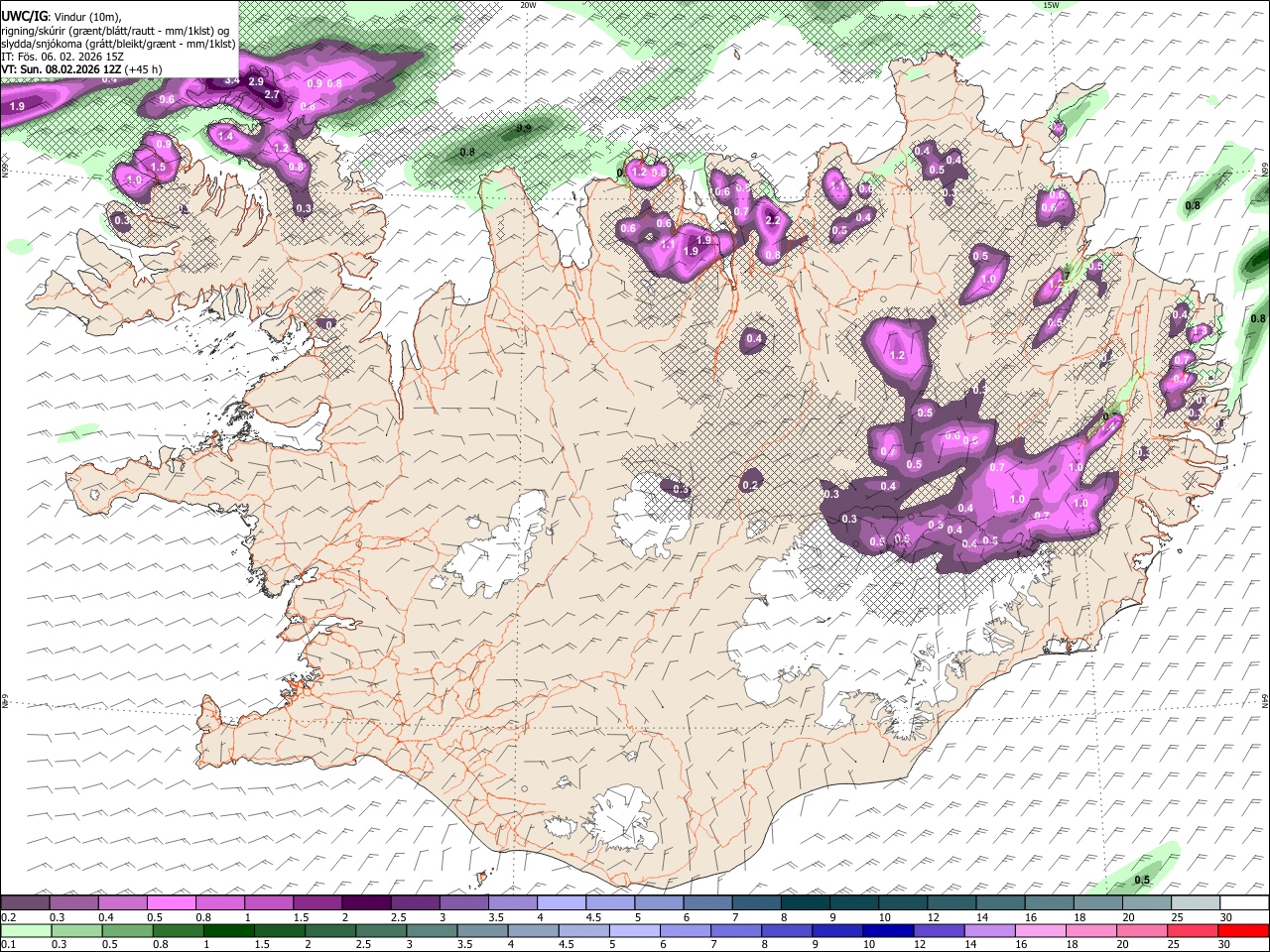1270x952 pixels.
Task: Select the pale gray 25 swatch in upper legend
Action: [x=1197, y=902]
